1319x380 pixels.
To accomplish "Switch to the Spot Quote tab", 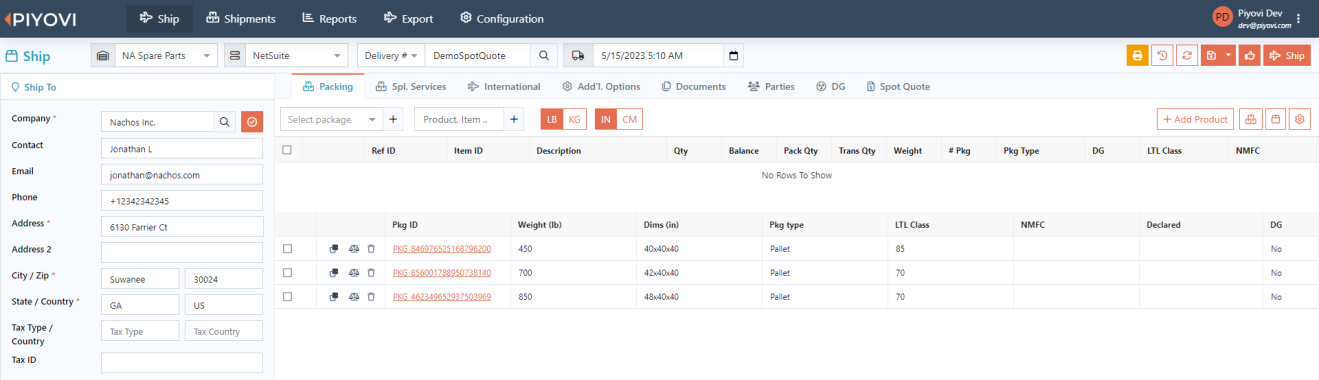I will (898, 86).
